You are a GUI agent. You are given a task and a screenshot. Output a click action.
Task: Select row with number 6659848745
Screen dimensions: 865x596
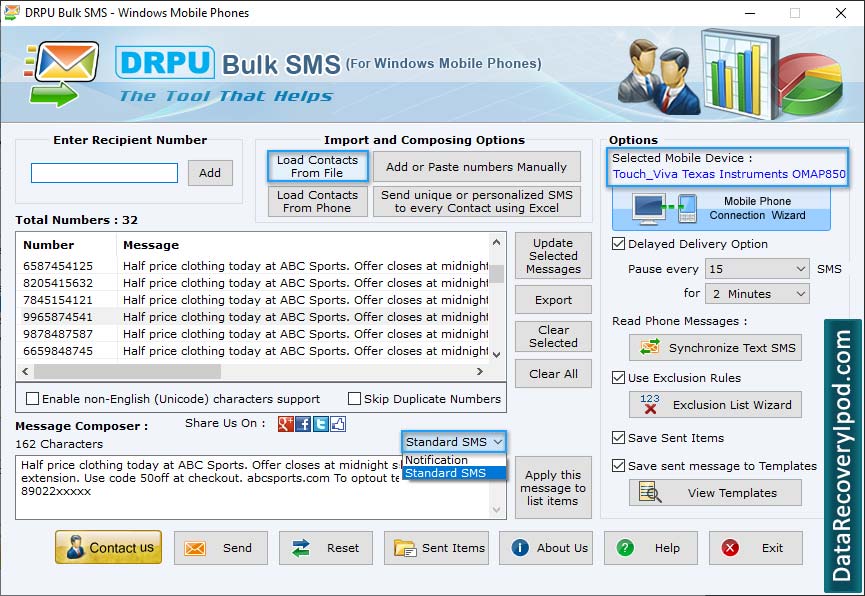point(255,351)
